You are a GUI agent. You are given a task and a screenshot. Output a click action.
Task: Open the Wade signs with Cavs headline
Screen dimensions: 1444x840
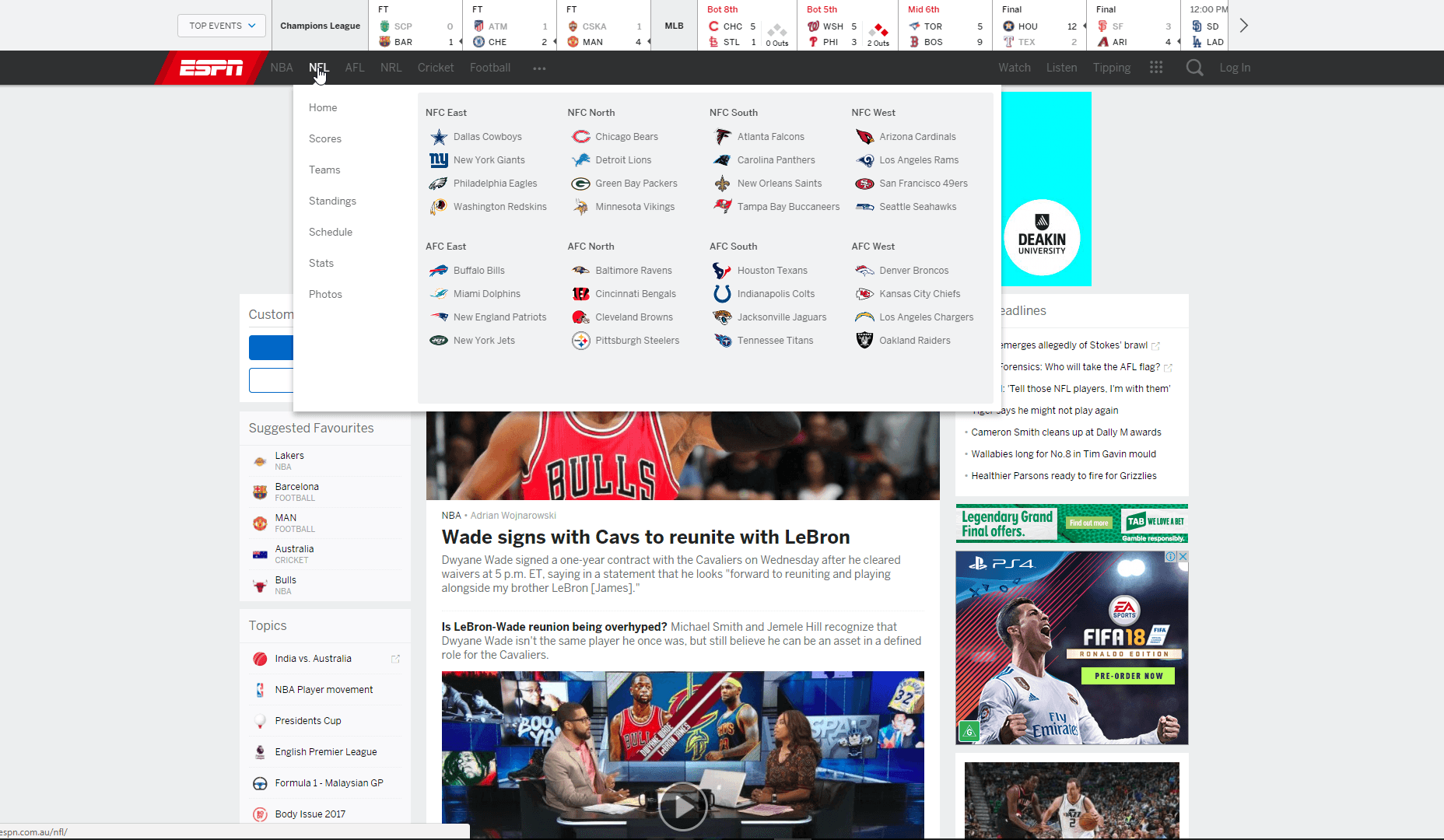coord(646,537)
